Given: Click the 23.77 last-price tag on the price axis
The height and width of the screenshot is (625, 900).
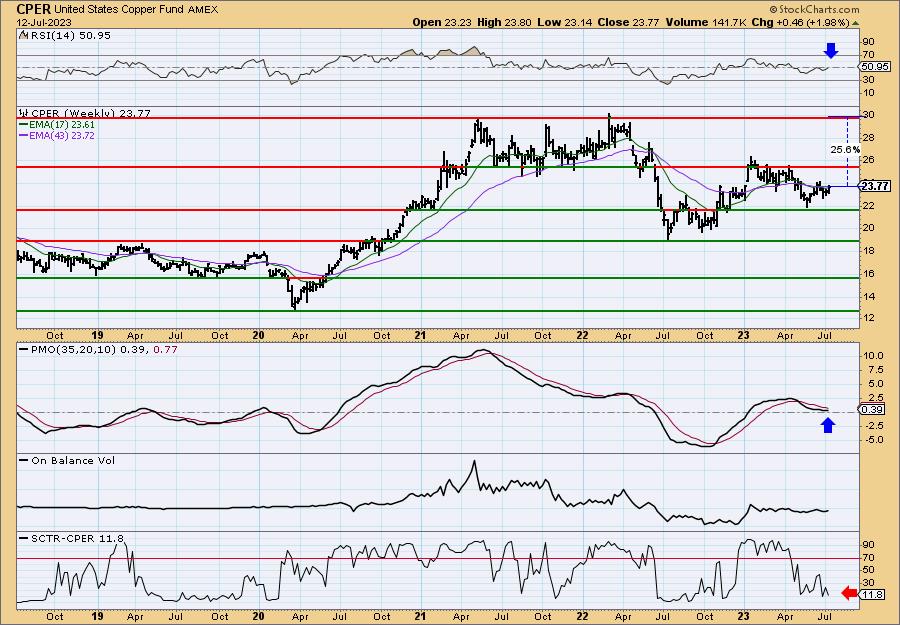Looking at the screenshot, I should [876, 186].
